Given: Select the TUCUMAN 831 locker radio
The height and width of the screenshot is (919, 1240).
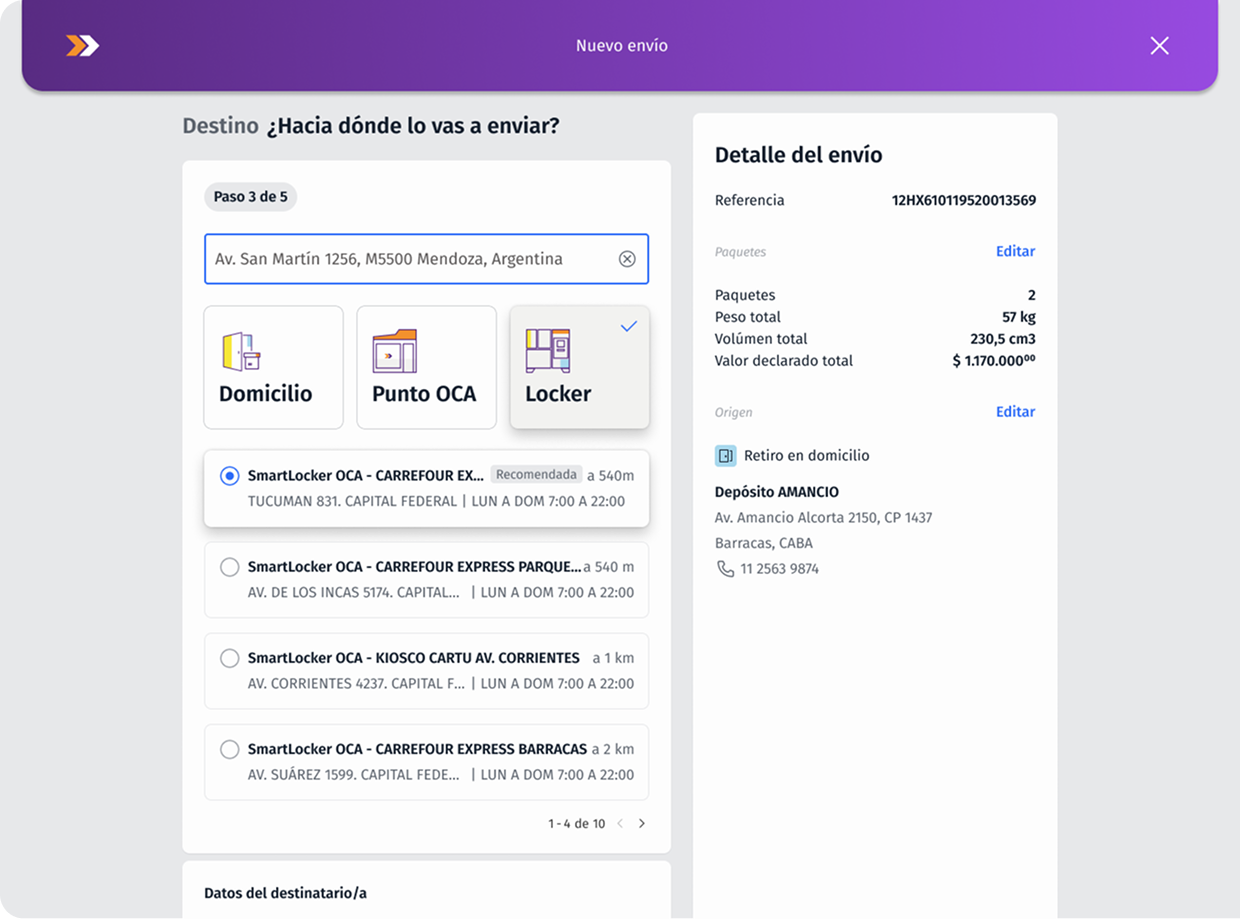Looking at the screenshot, I should 229,476.
